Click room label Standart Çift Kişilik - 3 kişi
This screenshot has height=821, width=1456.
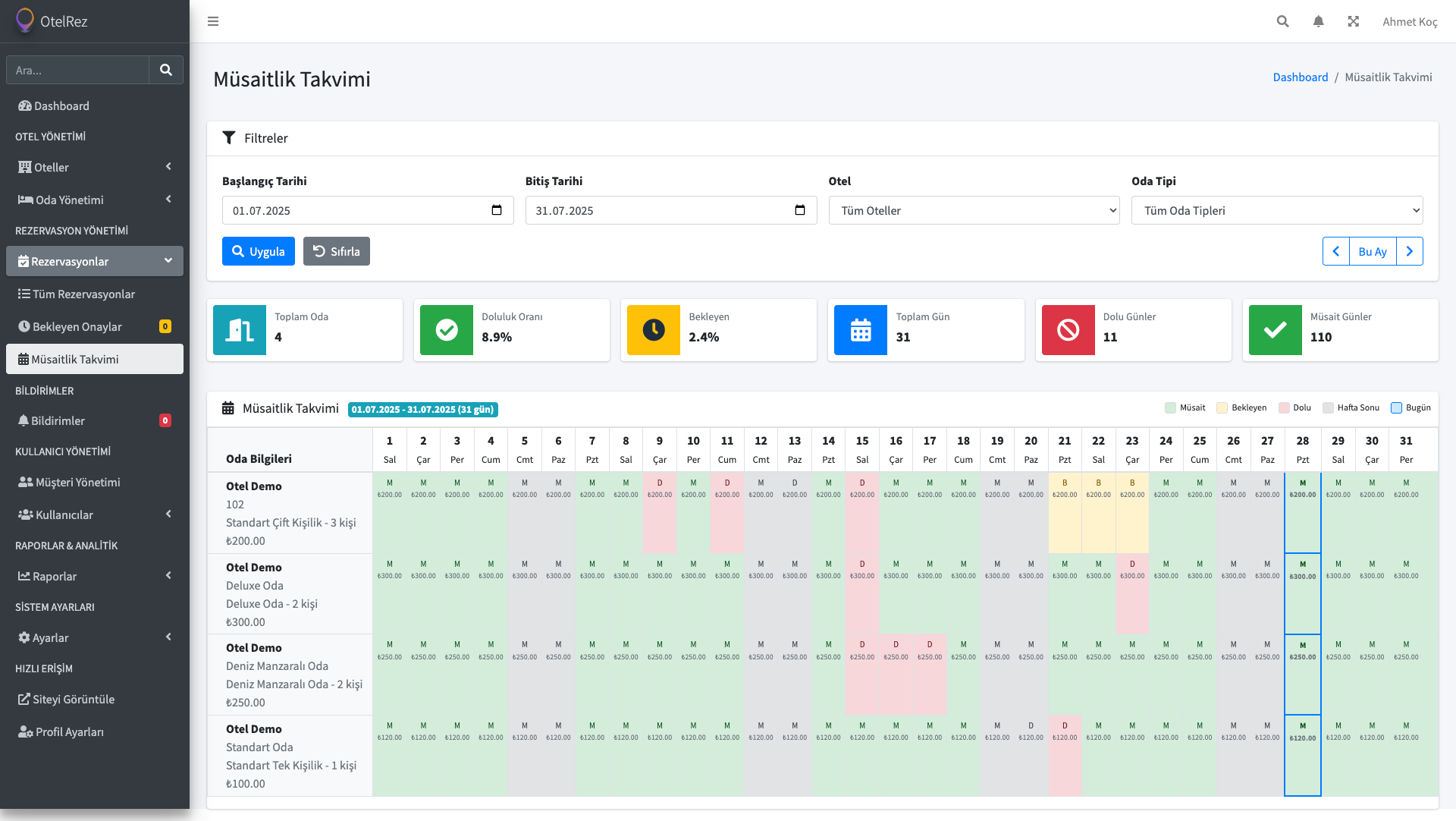[x=291, y=523]
